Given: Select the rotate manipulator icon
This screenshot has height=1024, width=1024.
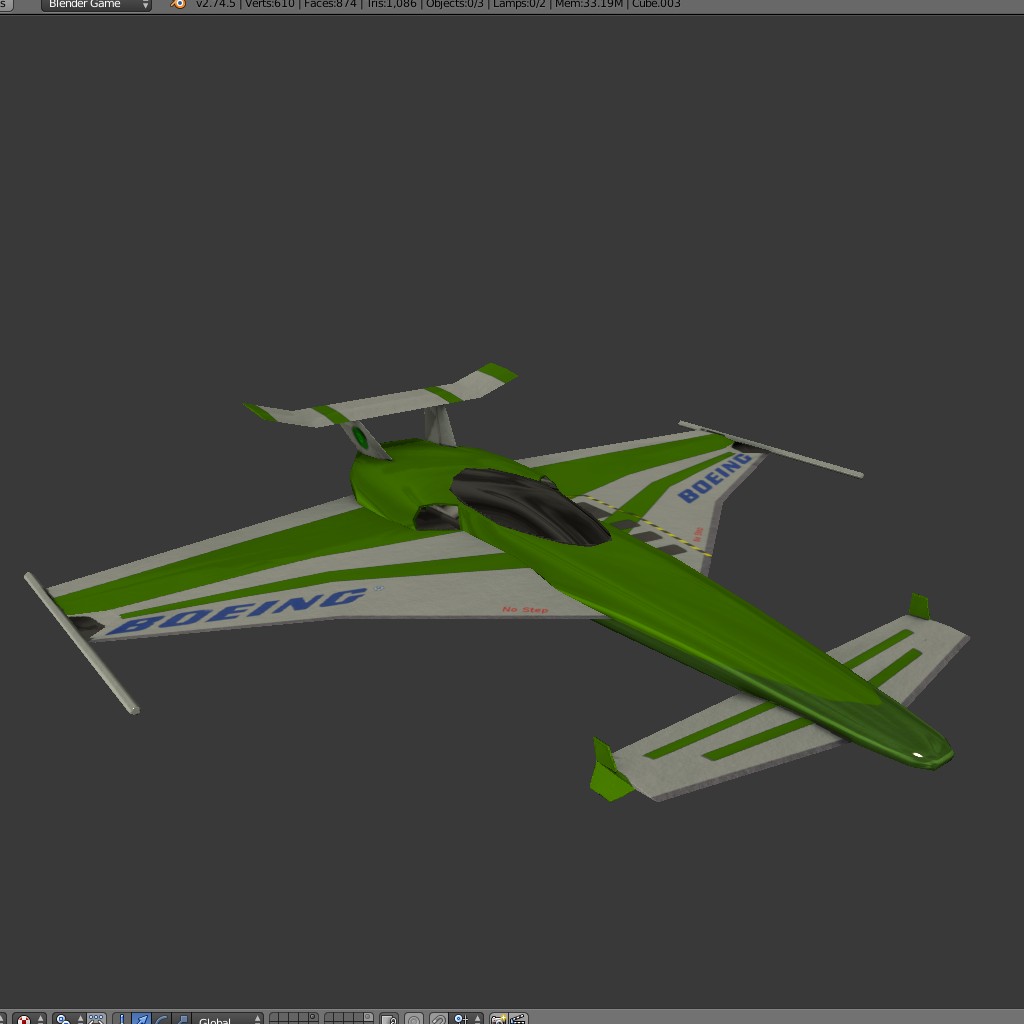Looking at the screenshot, I should tap(161, 1018).
